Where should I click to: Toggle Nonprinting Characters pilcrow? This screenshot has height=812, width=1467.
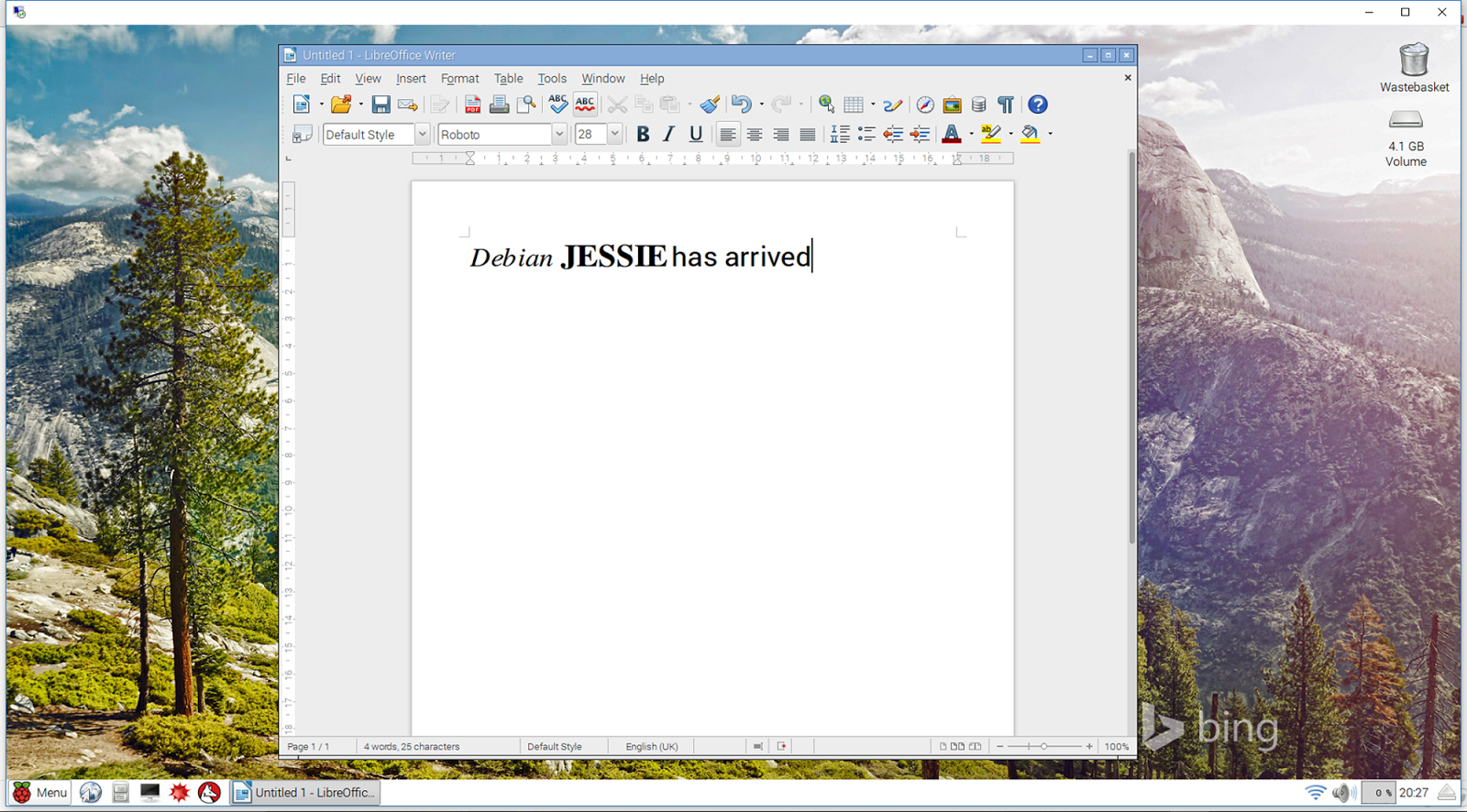pos(1006,104)
